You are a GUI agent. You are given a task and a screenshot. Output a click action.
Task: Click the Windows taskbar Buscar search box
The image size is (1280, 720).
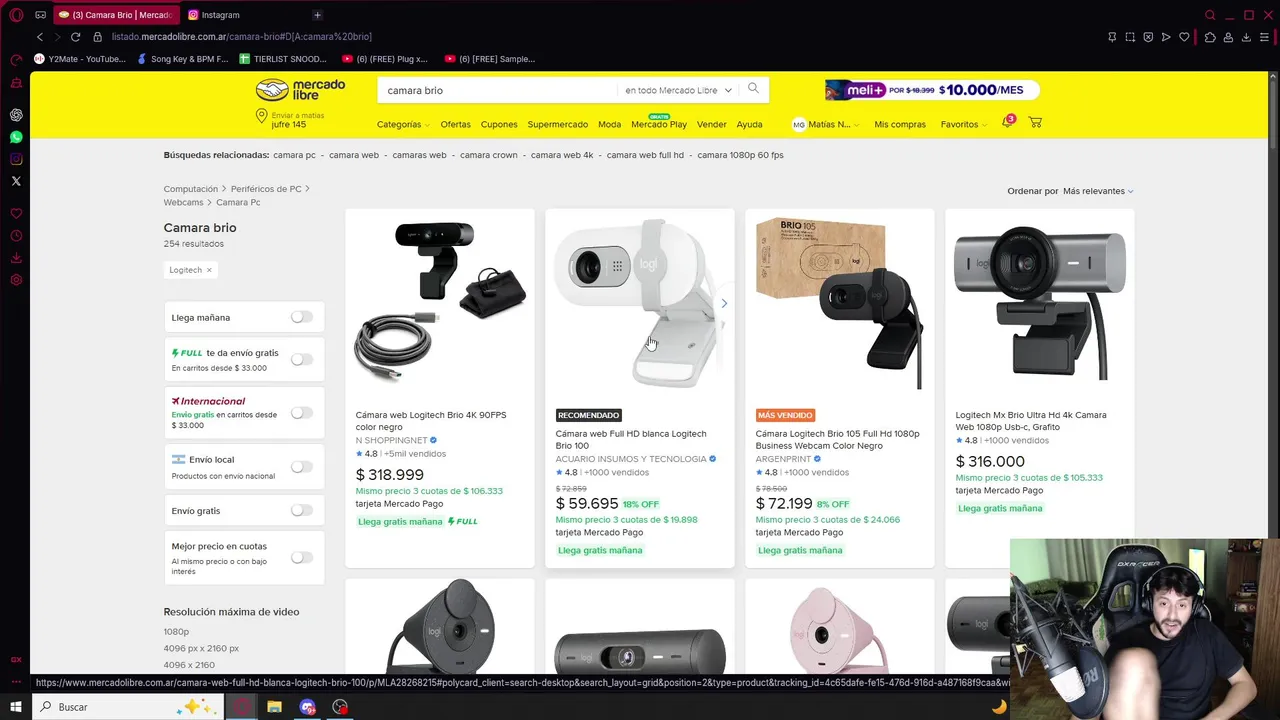(128, 707)
